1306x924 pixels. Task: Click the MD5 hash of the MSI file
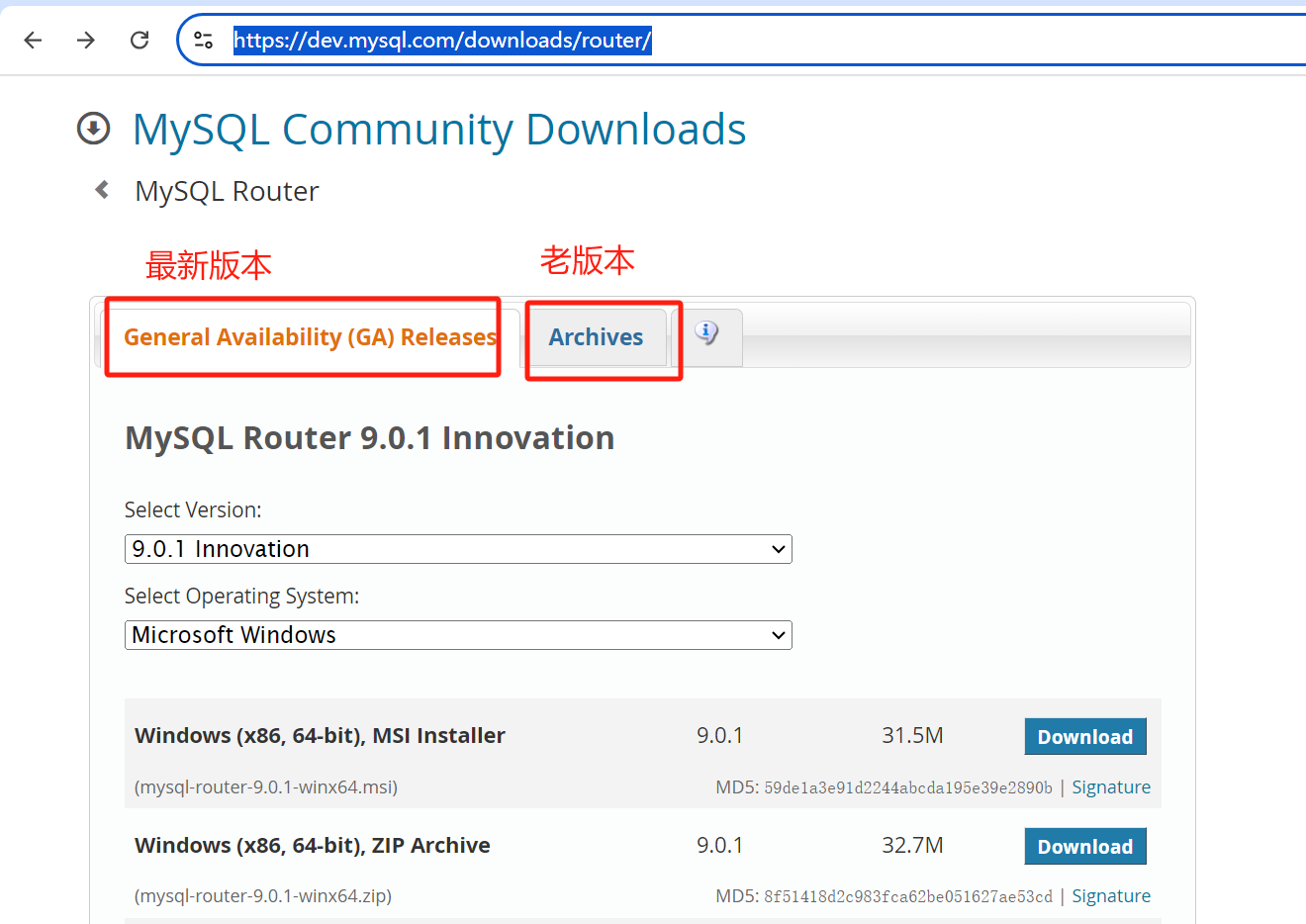click(908, 788)
